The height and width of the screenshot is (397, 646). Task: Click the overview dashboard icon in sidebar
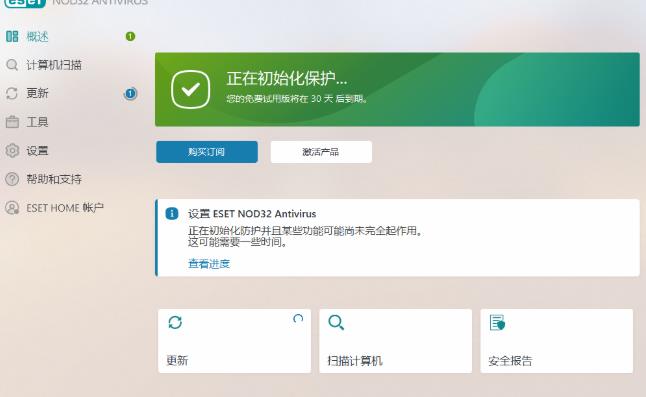tap(12, 36)
